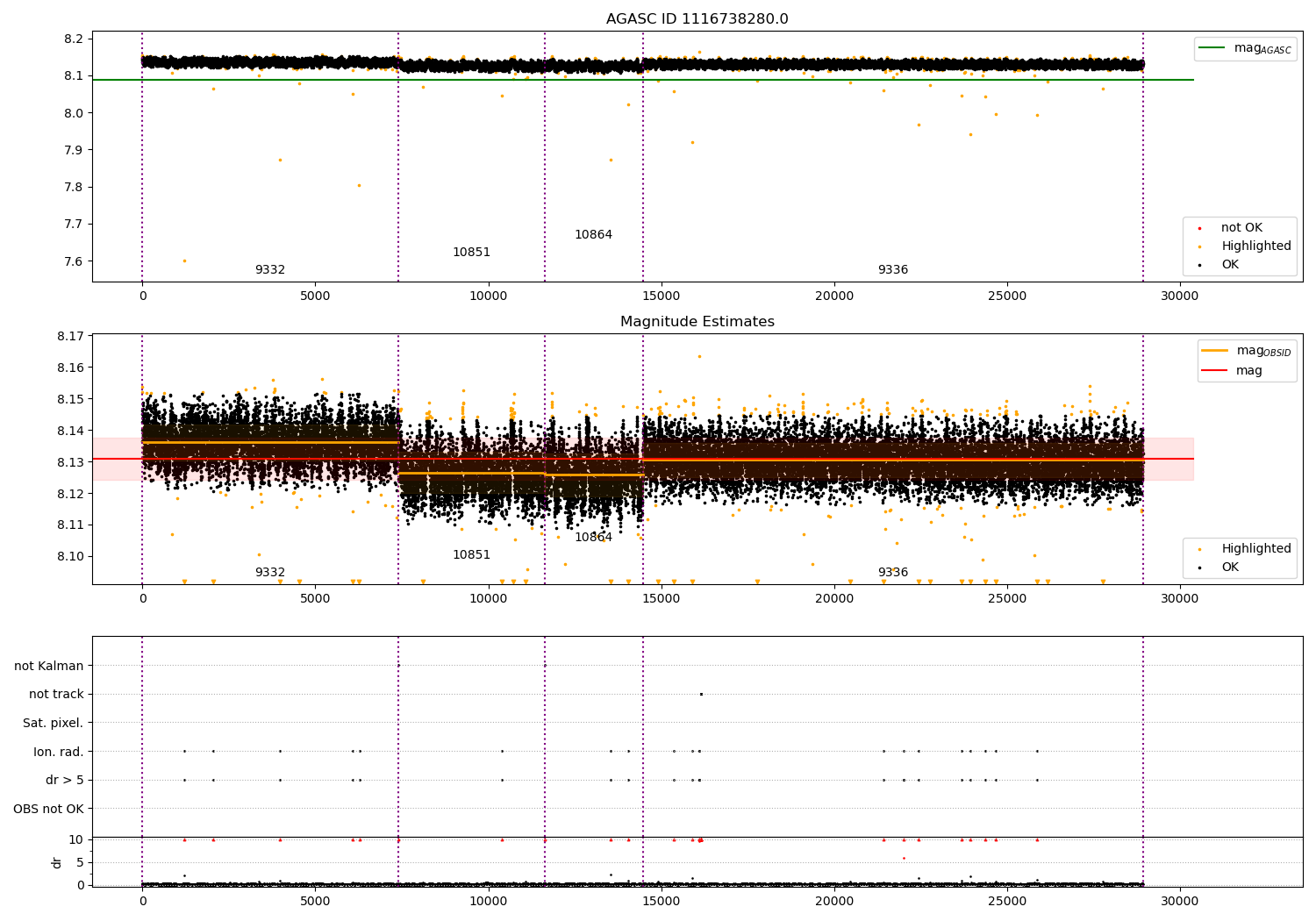Click the 5 tick on the dr axis
1316x921 pixels.
[80, 862]
